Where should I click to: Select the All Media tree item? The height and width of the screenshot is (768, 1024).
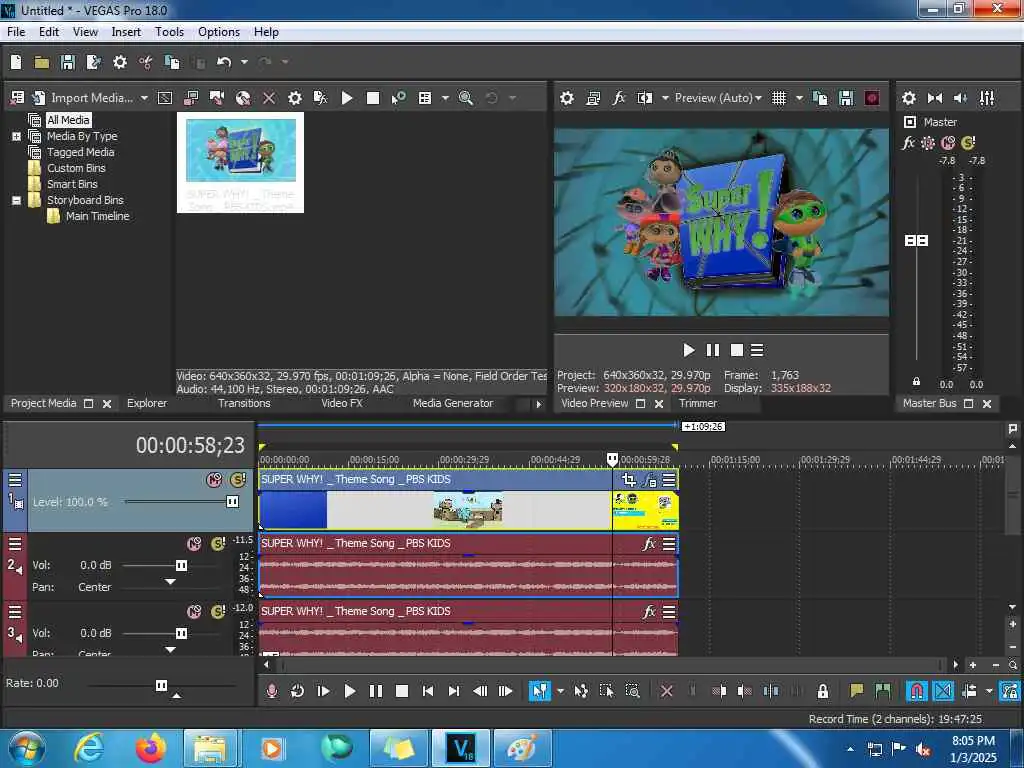click(x=68, y=120)
